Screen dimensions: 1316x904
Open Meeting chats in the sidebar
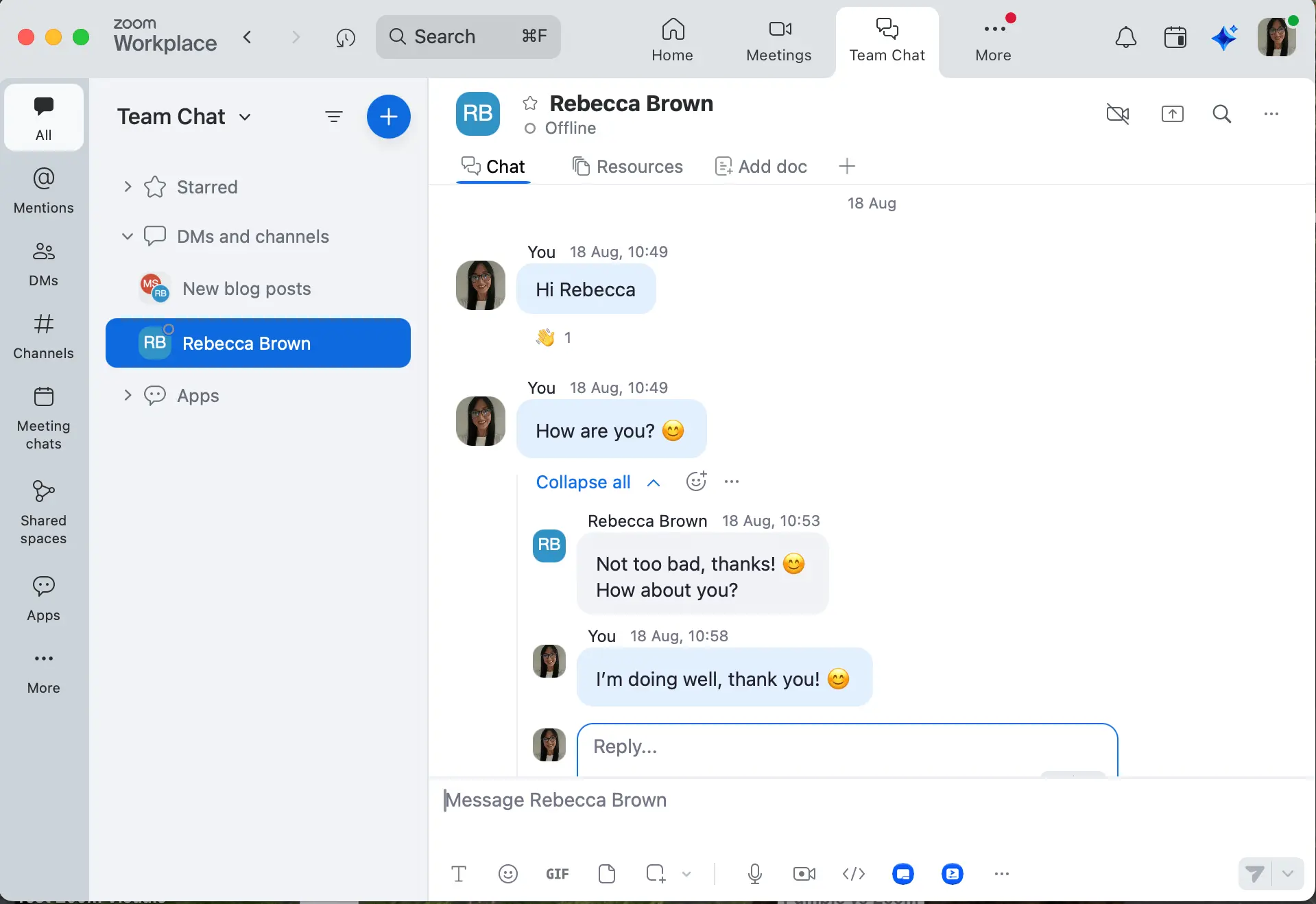click(44, 418)
